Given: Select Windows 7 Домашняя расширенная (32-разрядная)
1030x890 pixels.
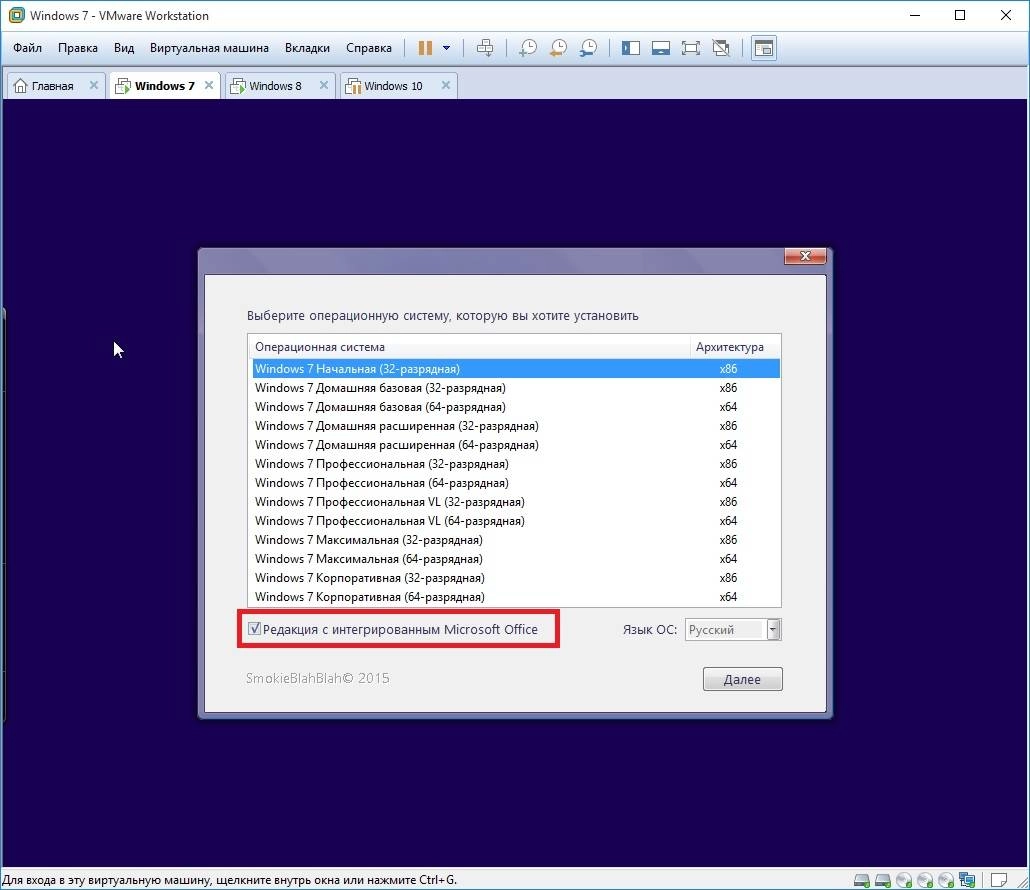Looking at the screenshot, I should (x=516, y=426).
